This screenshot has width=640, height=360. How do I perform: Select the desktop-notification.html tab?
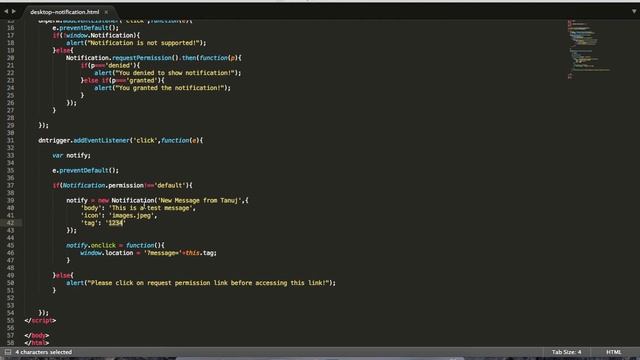click(x=64, y=12)
